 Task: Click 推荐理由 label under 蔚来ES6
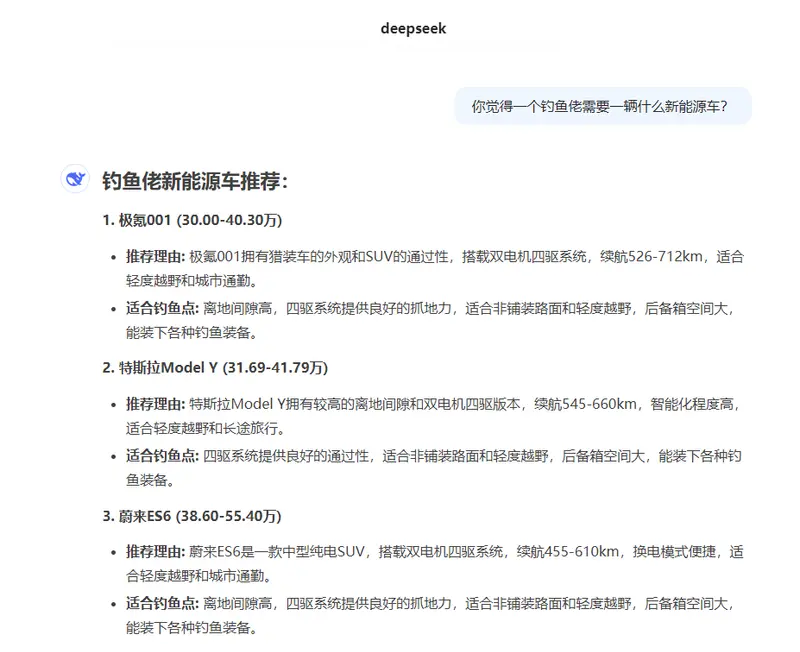(x=155, y=552)
